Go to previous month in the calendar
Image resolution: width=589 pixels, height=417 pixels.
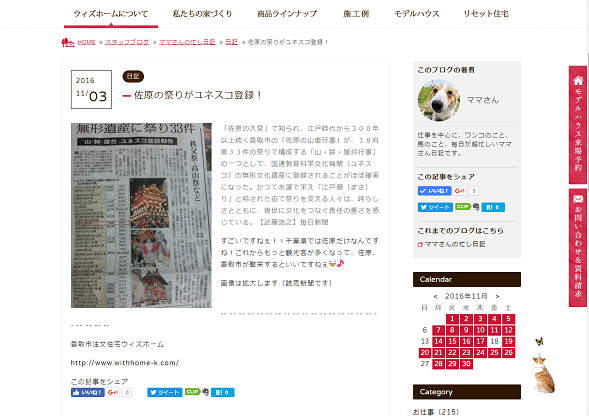435,296
